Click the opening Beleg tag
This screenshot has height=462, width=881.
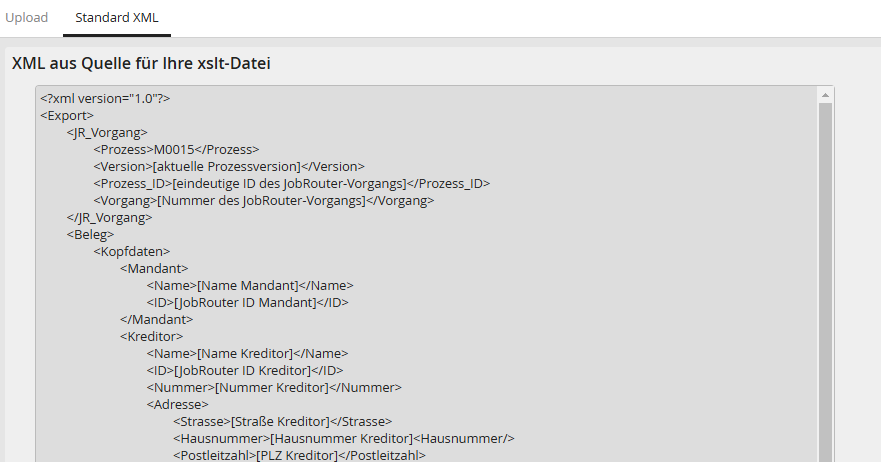click(x=90, y=234)
